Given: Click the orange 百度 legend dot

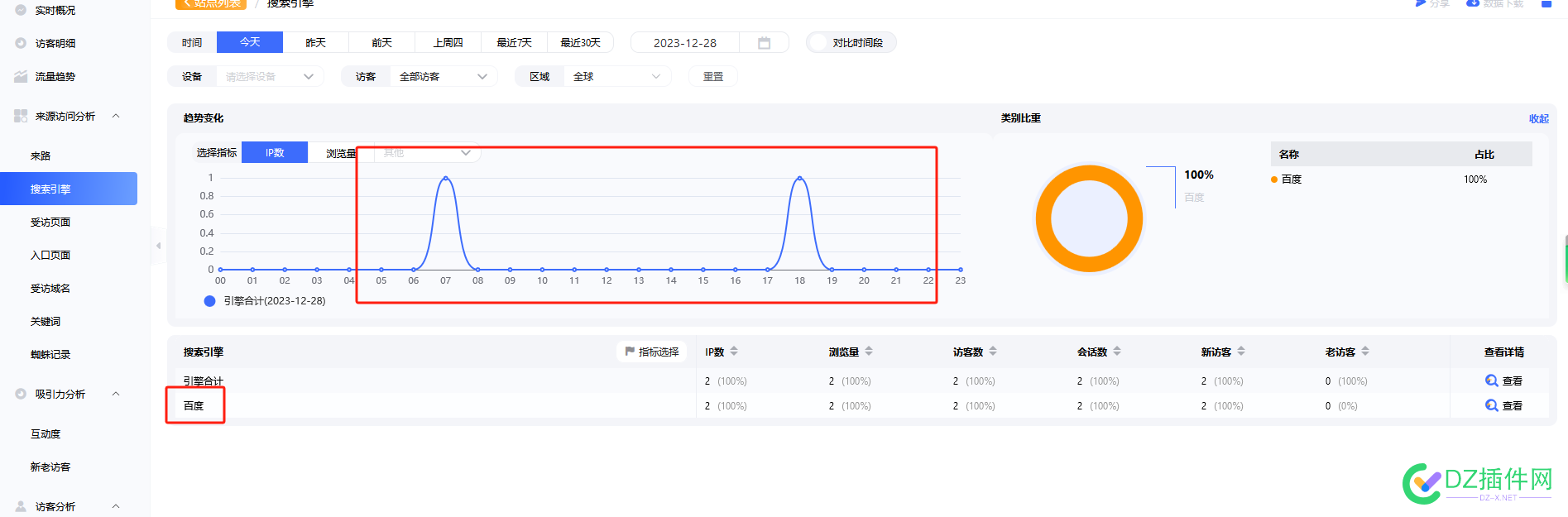Looking at the screenshot, I should [x=1274, y=180].
